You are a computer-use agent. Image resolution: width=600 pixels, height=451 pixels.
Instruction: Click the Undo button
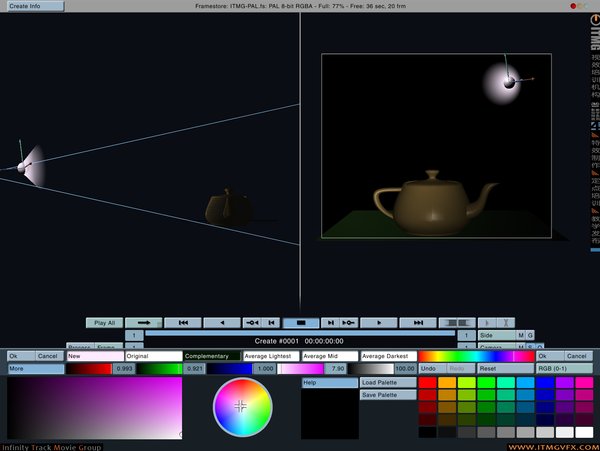click(x=433, y=369)
